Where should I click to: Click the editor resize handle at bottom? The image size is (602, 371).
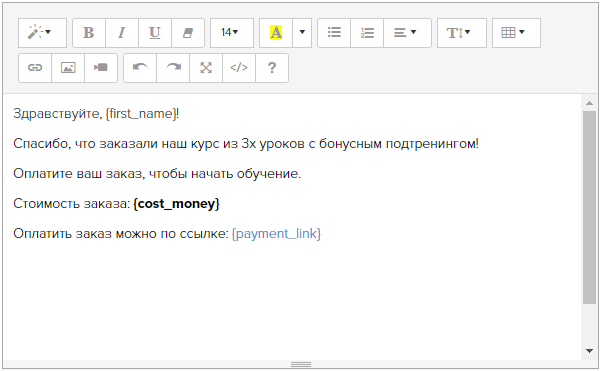pos(301,364)
